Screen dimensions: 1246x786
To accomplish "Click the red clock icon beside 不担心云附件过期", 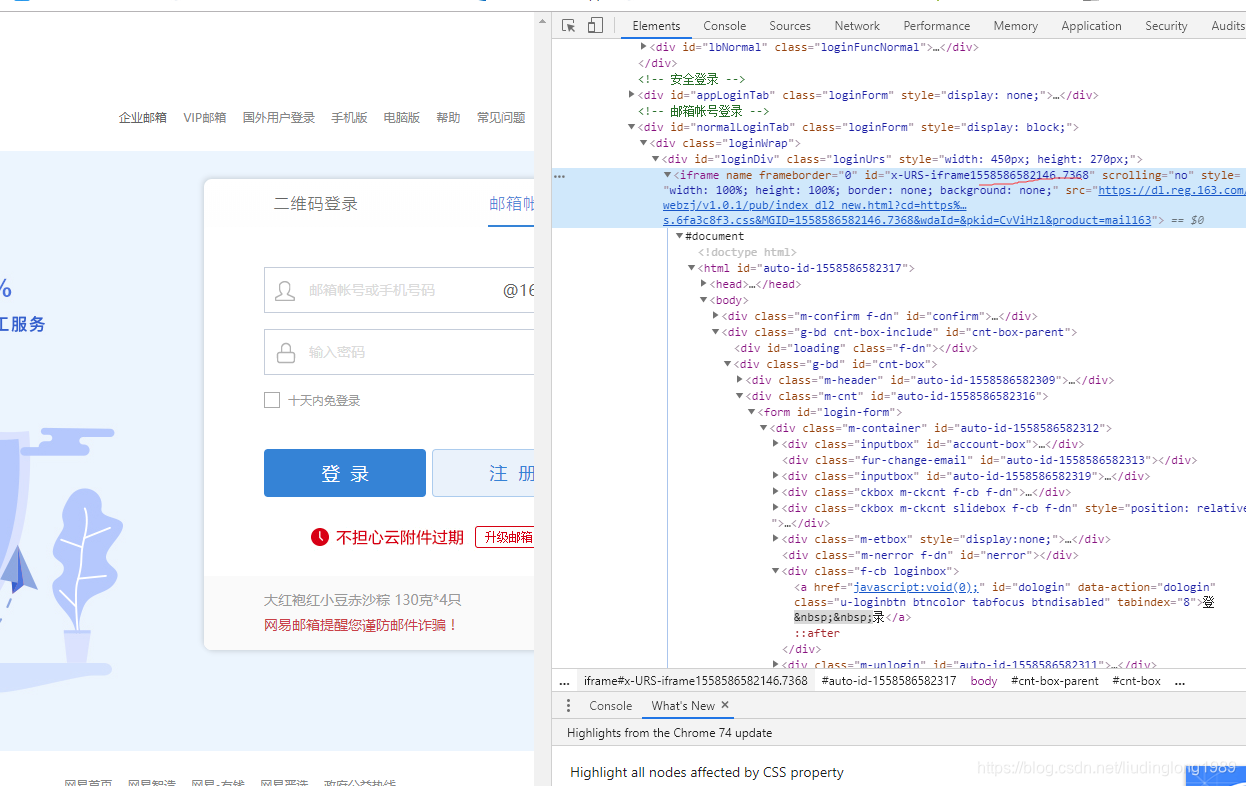I will pos(320,537).
